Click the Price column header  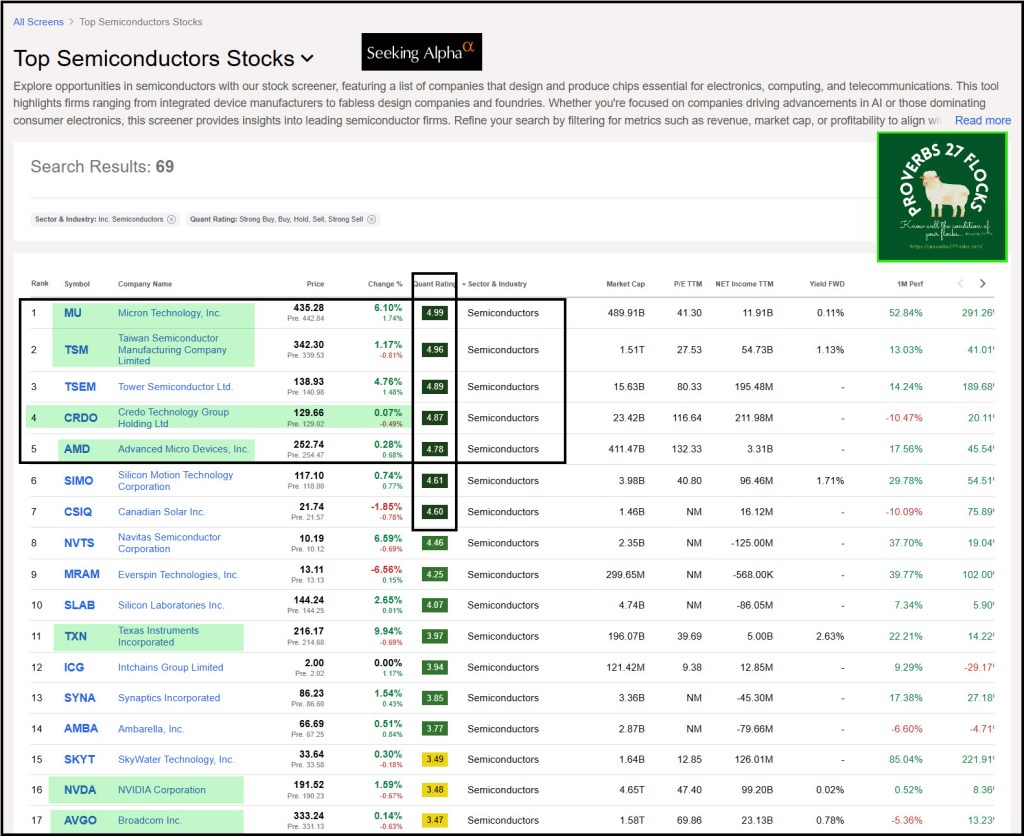click(315, 284)
